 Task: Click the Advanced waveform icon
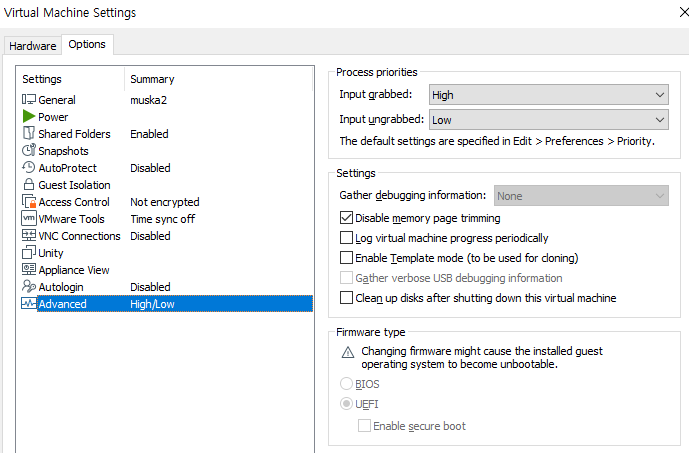(29, 304)
